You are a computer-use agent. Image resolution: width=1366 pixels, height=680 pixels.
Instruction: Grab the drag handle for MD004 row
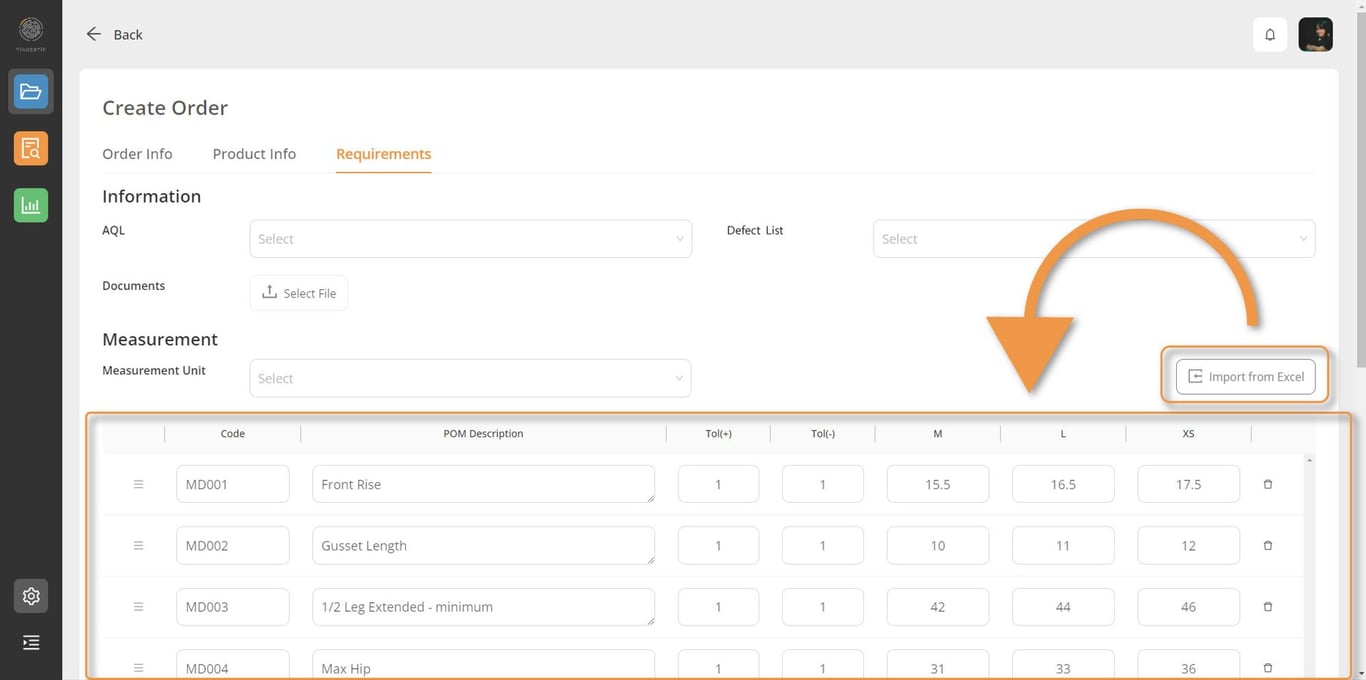coord(138,668)
